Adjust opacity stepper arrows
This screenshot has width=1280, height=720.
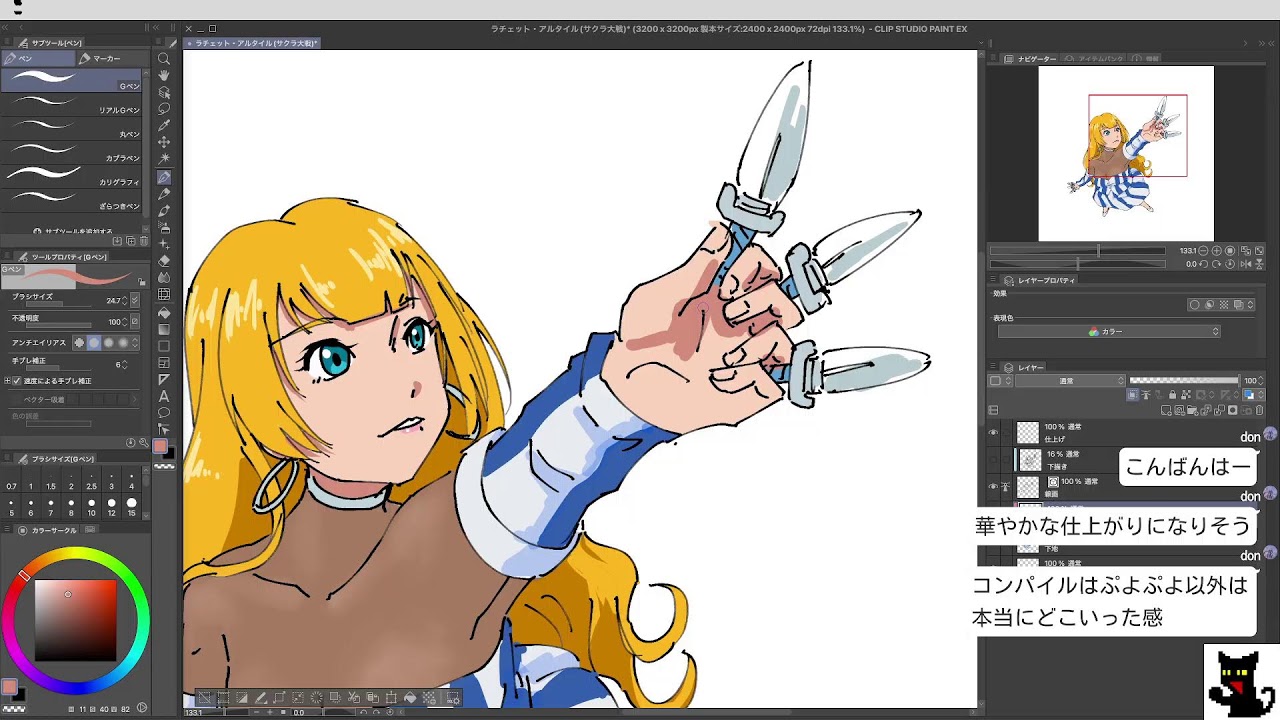tap(124, 321)
